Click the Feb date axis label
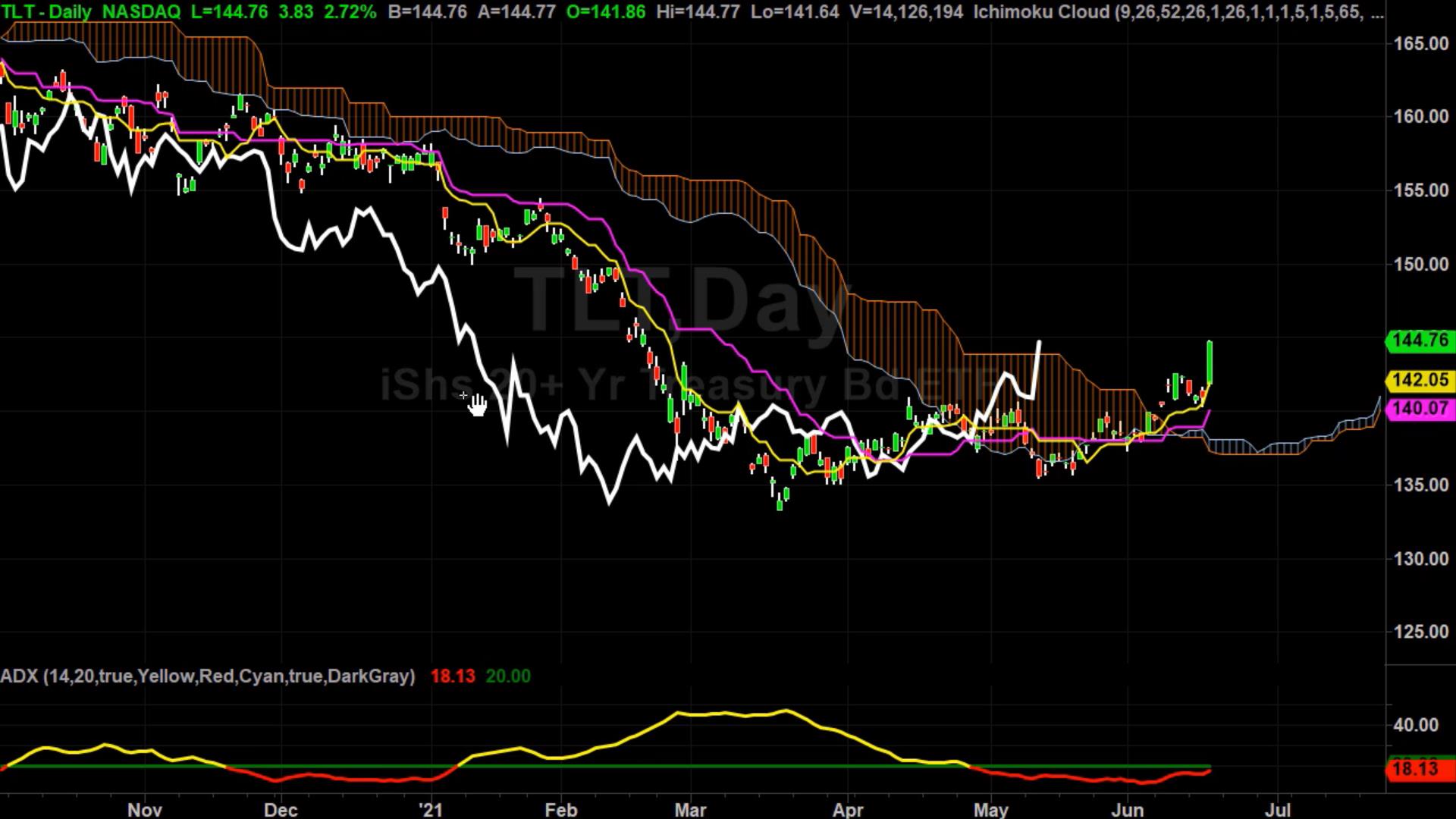1456x819 pixels. click(x=561, y=809)
